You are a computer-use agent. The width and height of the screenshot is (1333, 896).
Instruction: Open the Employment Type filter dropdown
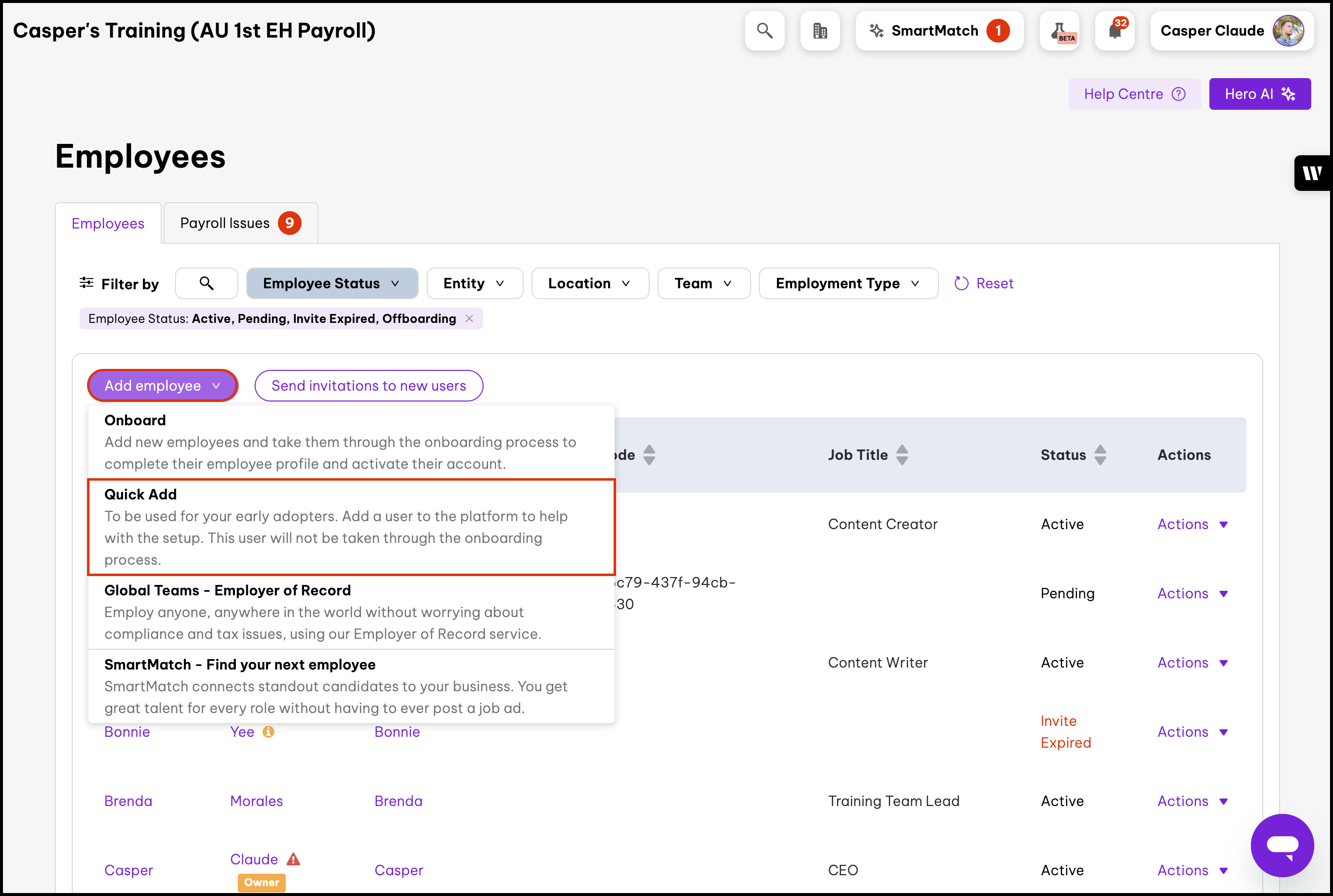[848, 283]
